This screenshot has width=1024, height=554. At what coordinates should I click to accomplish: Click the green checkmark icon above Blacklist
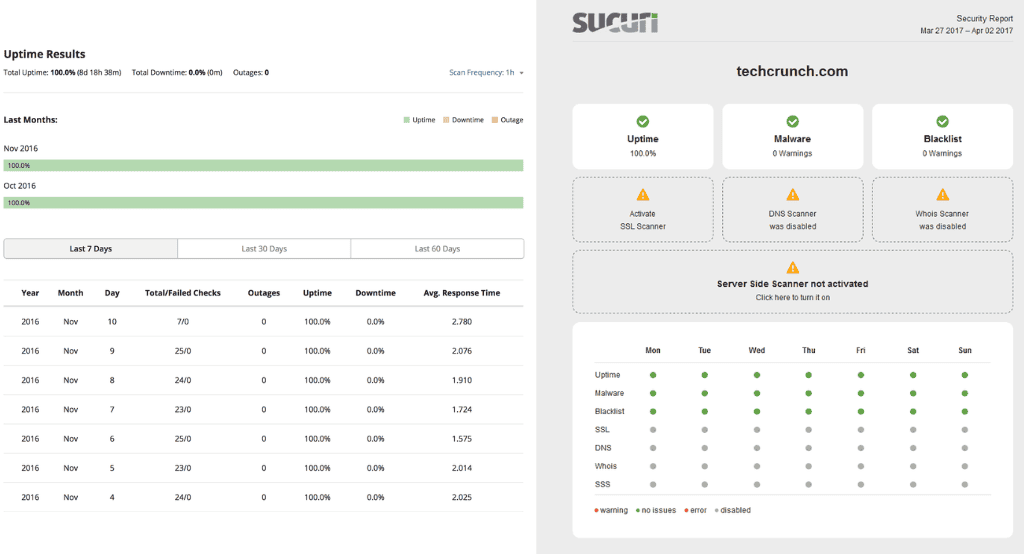[x=942, y=122]
